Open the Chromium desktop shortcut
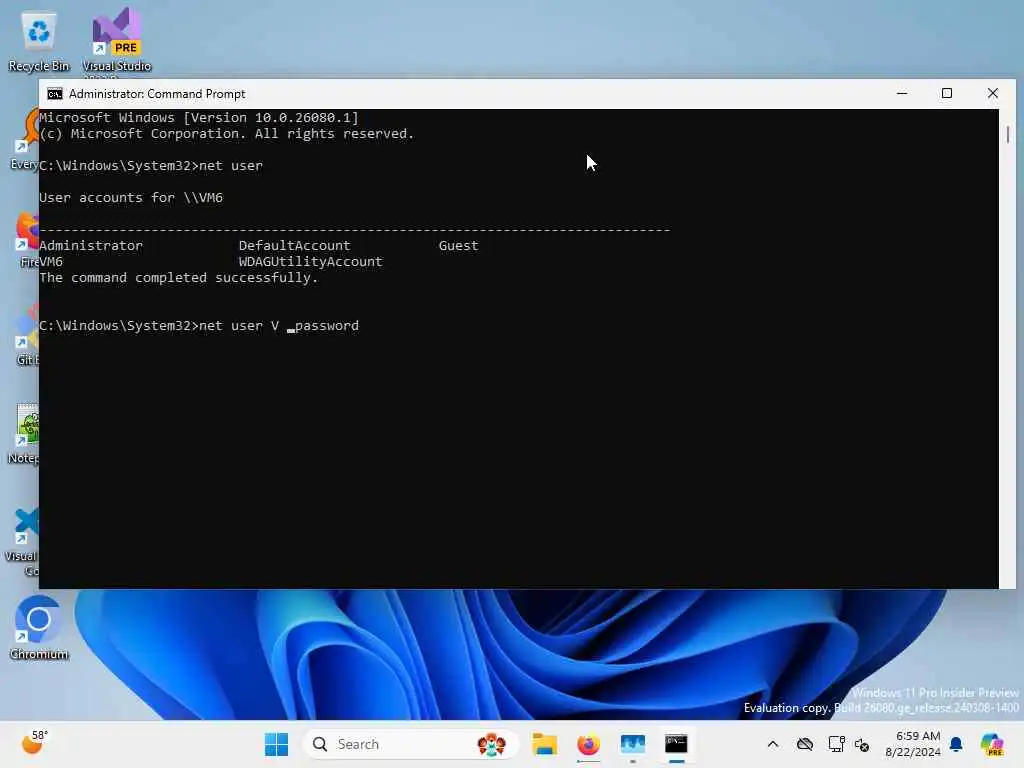Viewport: 1024px width, 768px height. 39,628
